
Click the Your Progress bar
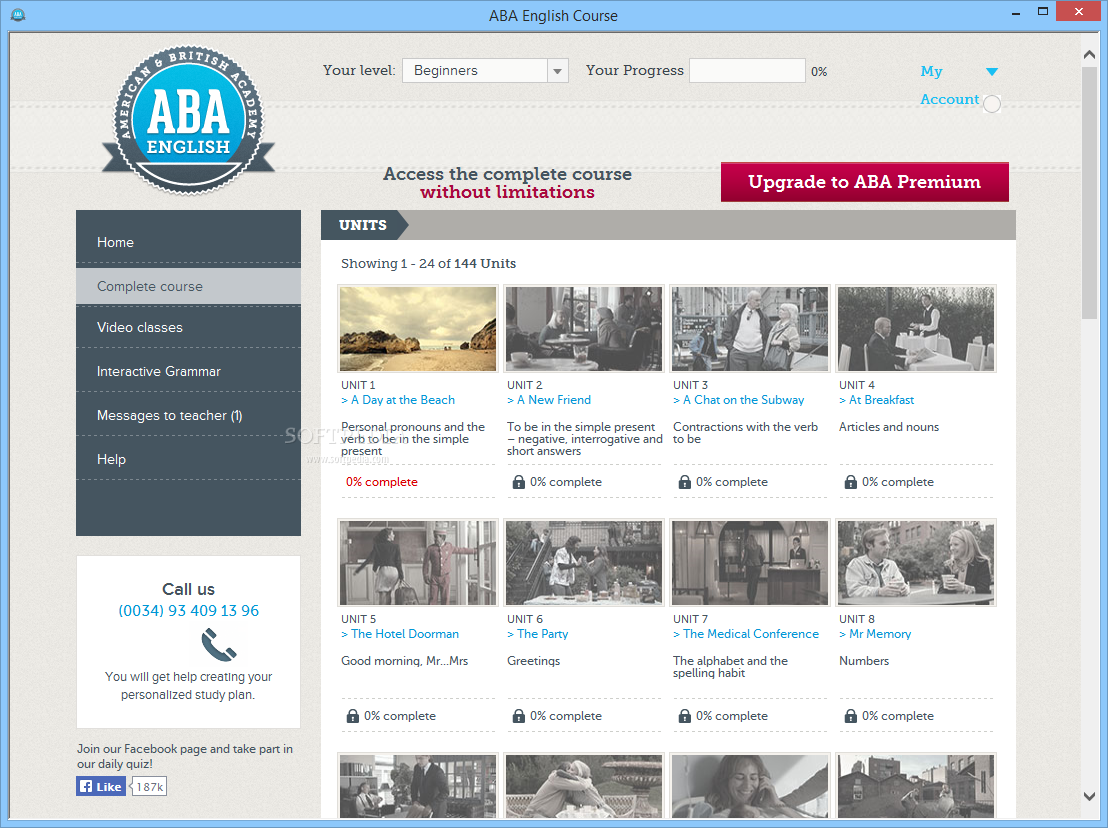pyautogui.click(x=747, y=71)
